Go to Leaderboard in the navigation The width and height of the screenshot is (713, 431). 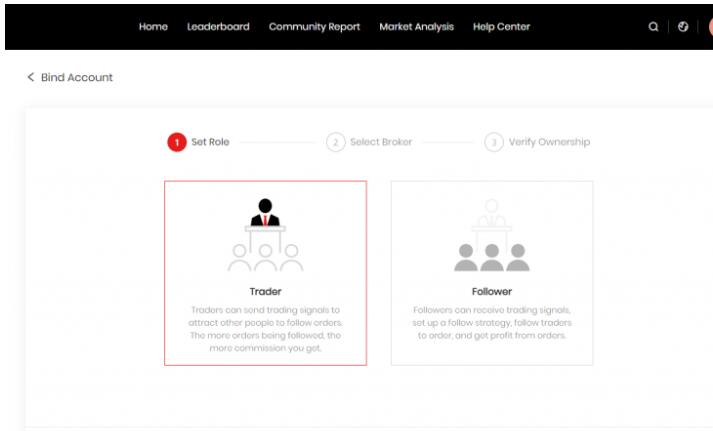click(x=218, y=27)
